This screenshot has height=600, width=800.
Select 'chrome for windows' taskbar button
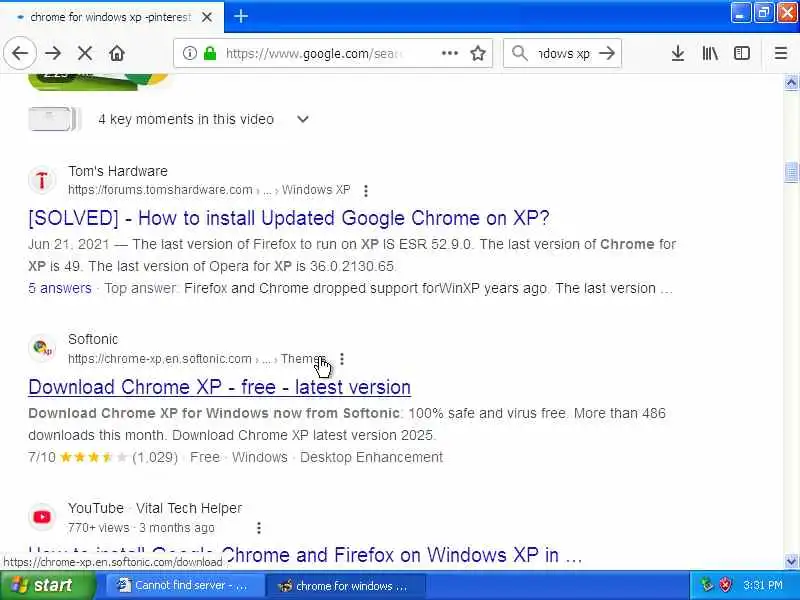(345, 585)
